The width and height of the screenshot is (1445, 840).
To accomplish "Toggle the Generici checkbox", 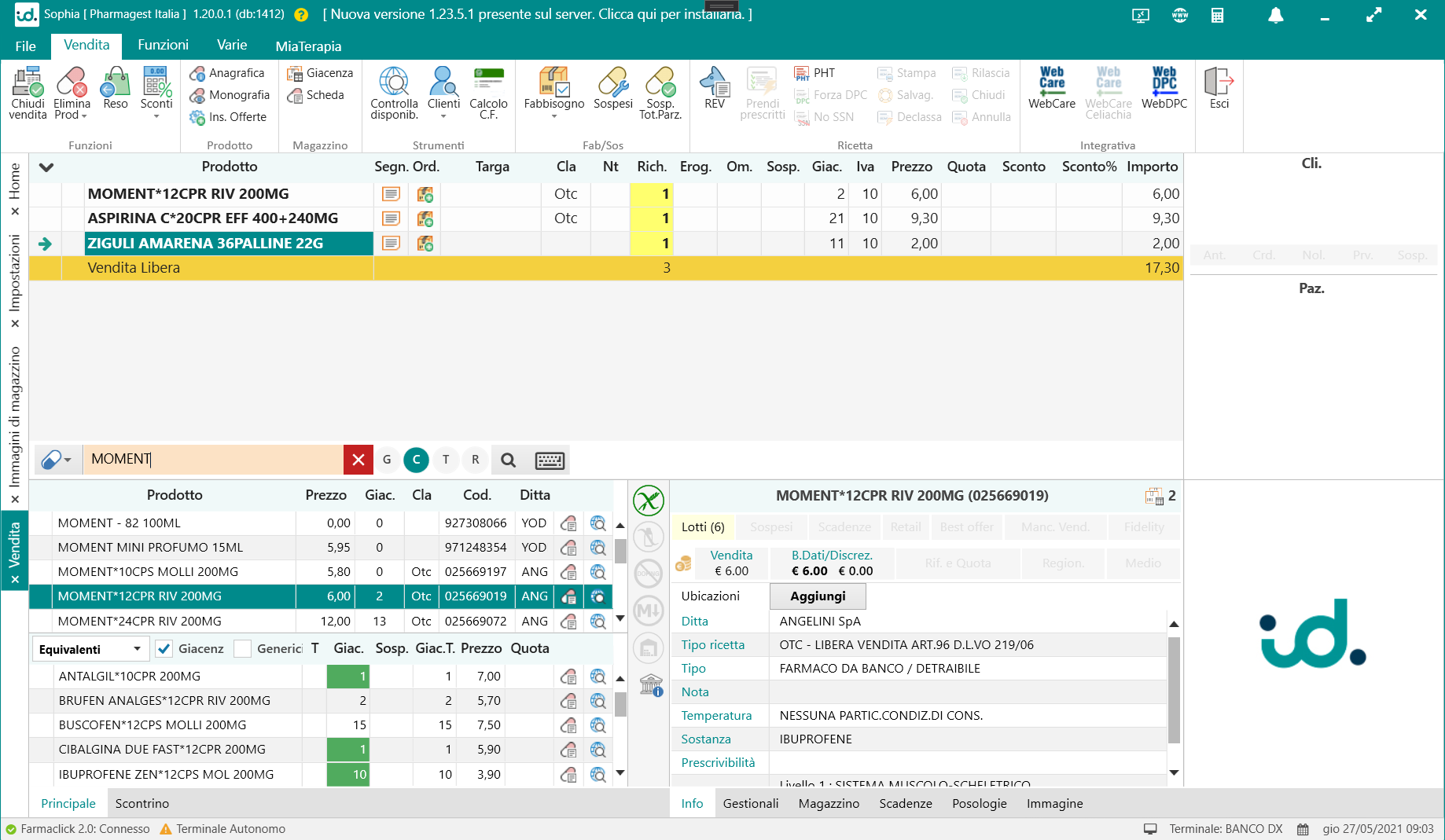I will [x=243, y=649].
